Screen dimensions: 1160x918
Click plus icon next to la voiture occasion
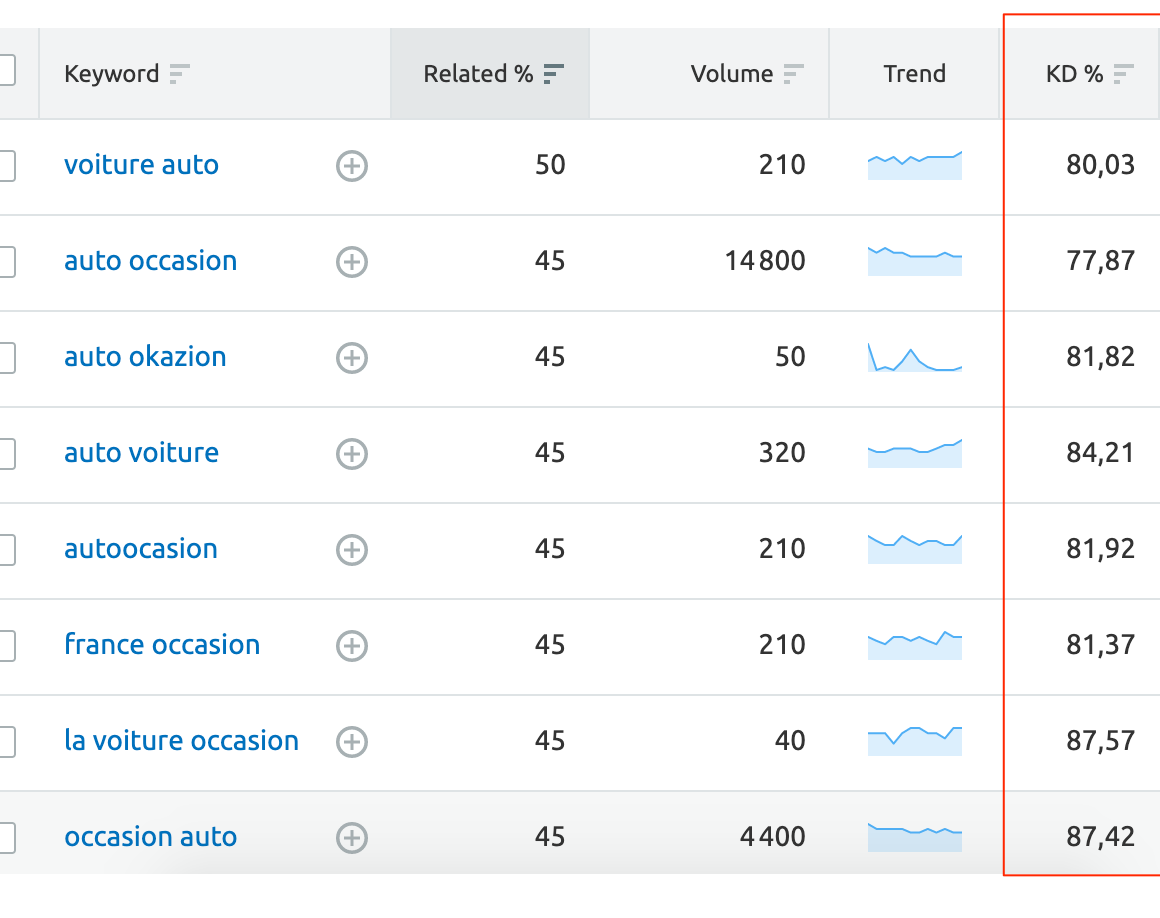(351, 742)
